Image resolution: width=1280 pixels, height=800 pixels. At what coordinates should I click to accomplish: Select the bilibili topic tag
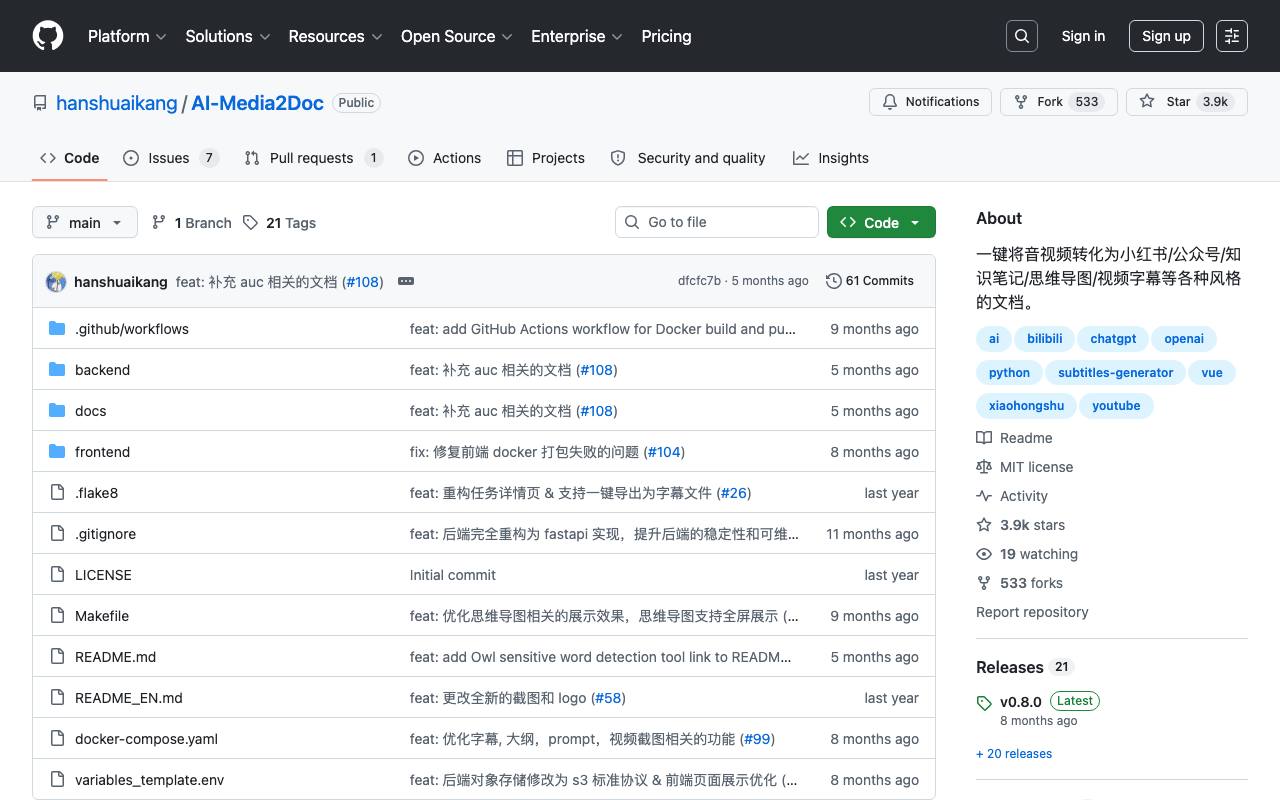(1045, 339)
